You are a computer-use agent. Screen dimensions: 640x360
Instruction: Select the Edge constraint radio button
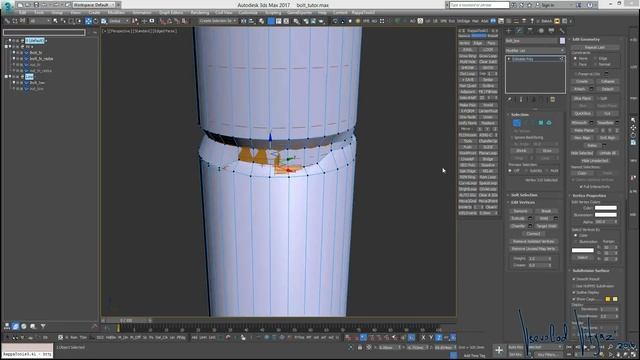tap(596, 58)
